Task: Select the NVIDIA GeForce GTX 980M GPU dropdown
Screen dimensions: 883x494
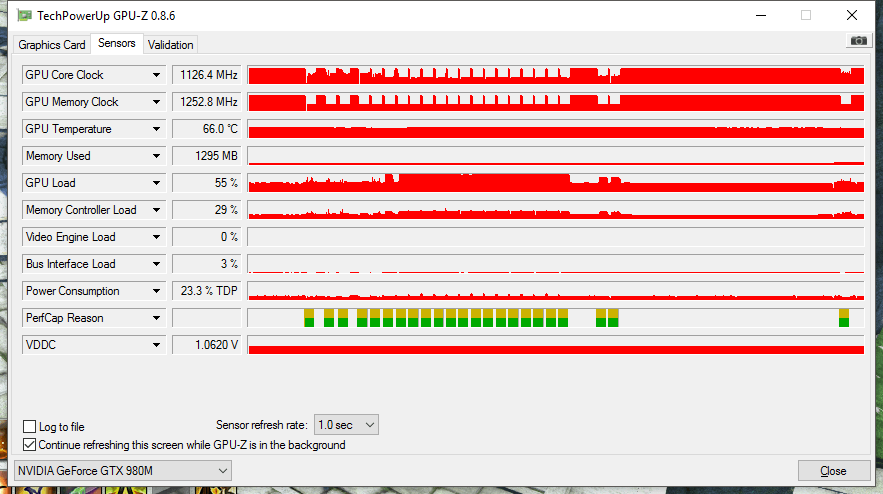Action: coord(123,471)
